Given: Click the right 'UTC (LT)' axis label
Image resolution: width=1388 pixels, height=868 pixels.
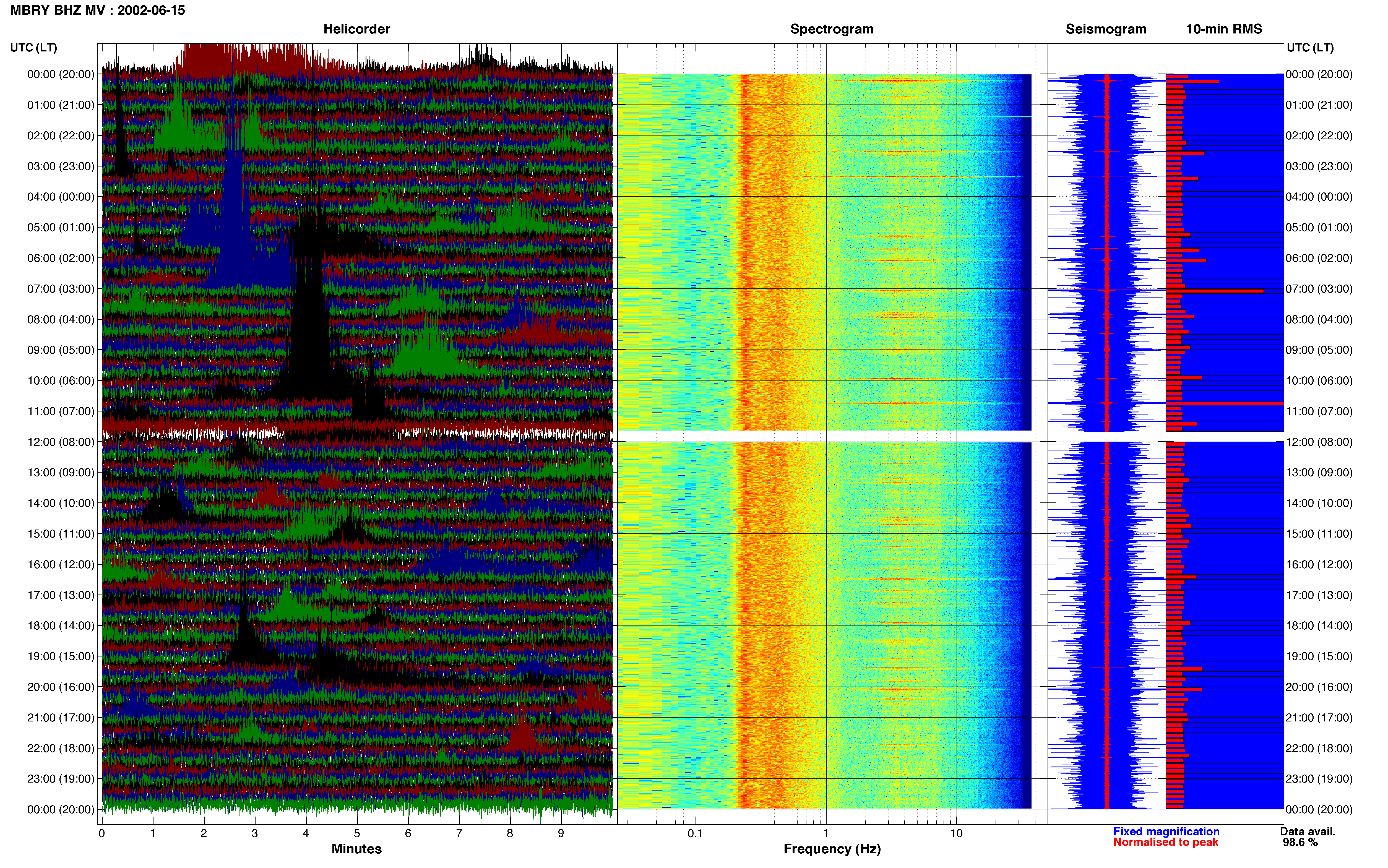Looking at the screenshot, I should pos(1311,48).
